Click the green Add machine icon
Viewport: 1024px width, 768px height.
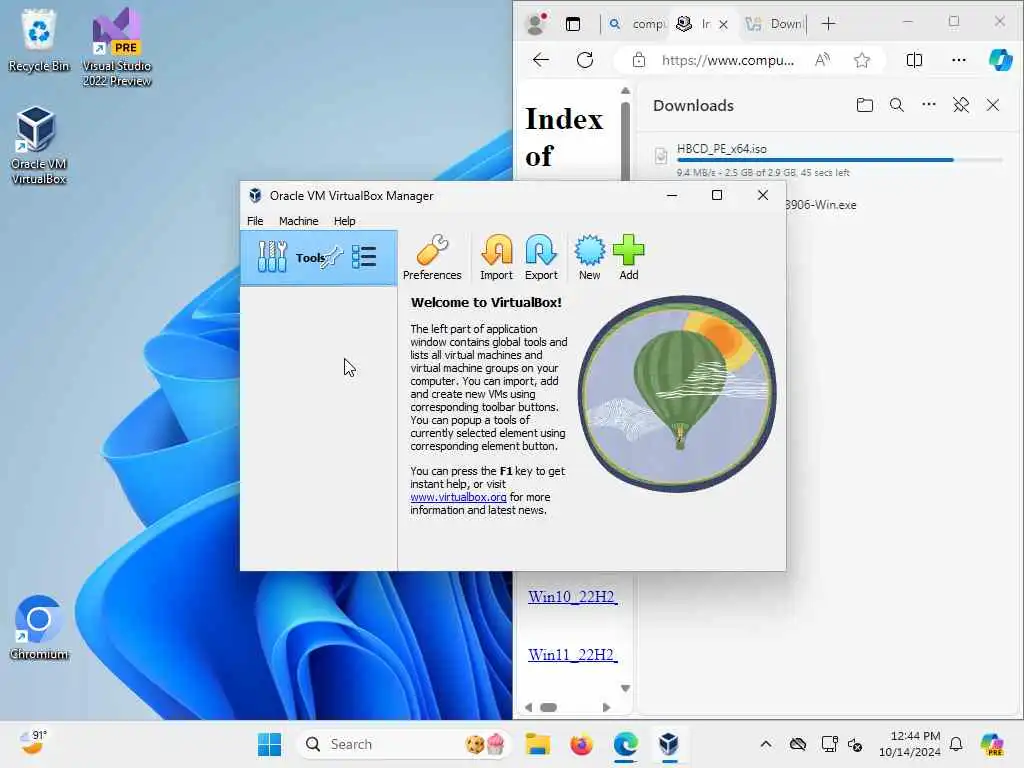click(x=628, y=257)
